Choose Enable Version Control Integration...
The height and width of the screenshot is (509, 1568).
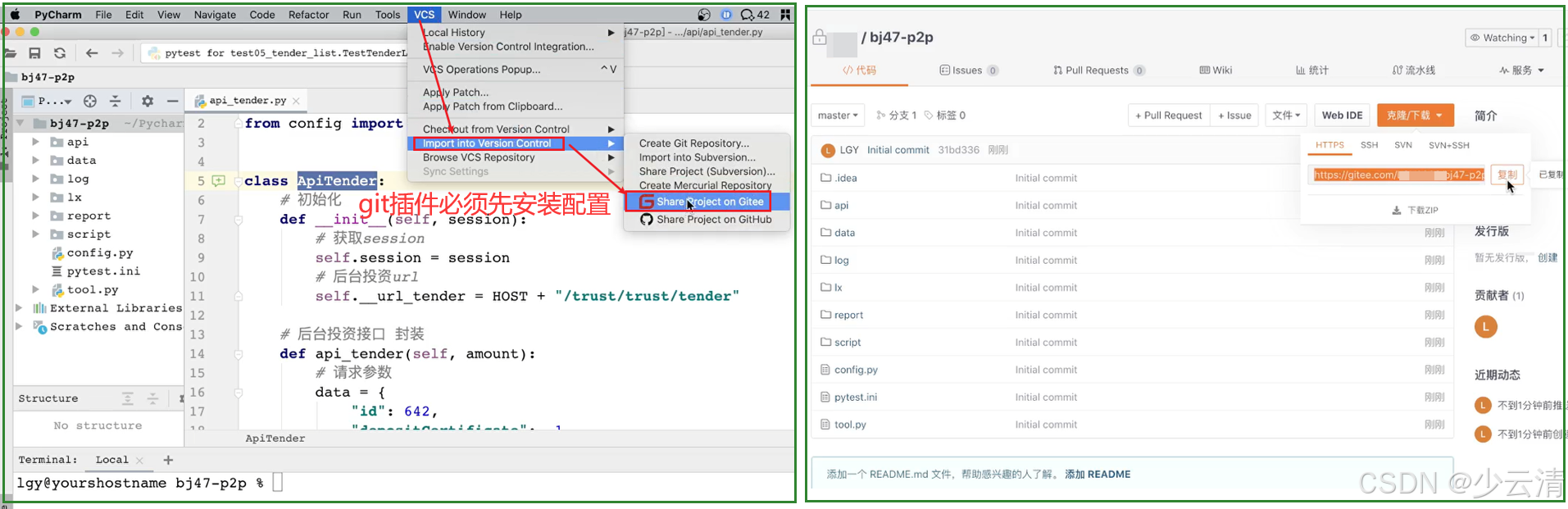coord(508,47)
